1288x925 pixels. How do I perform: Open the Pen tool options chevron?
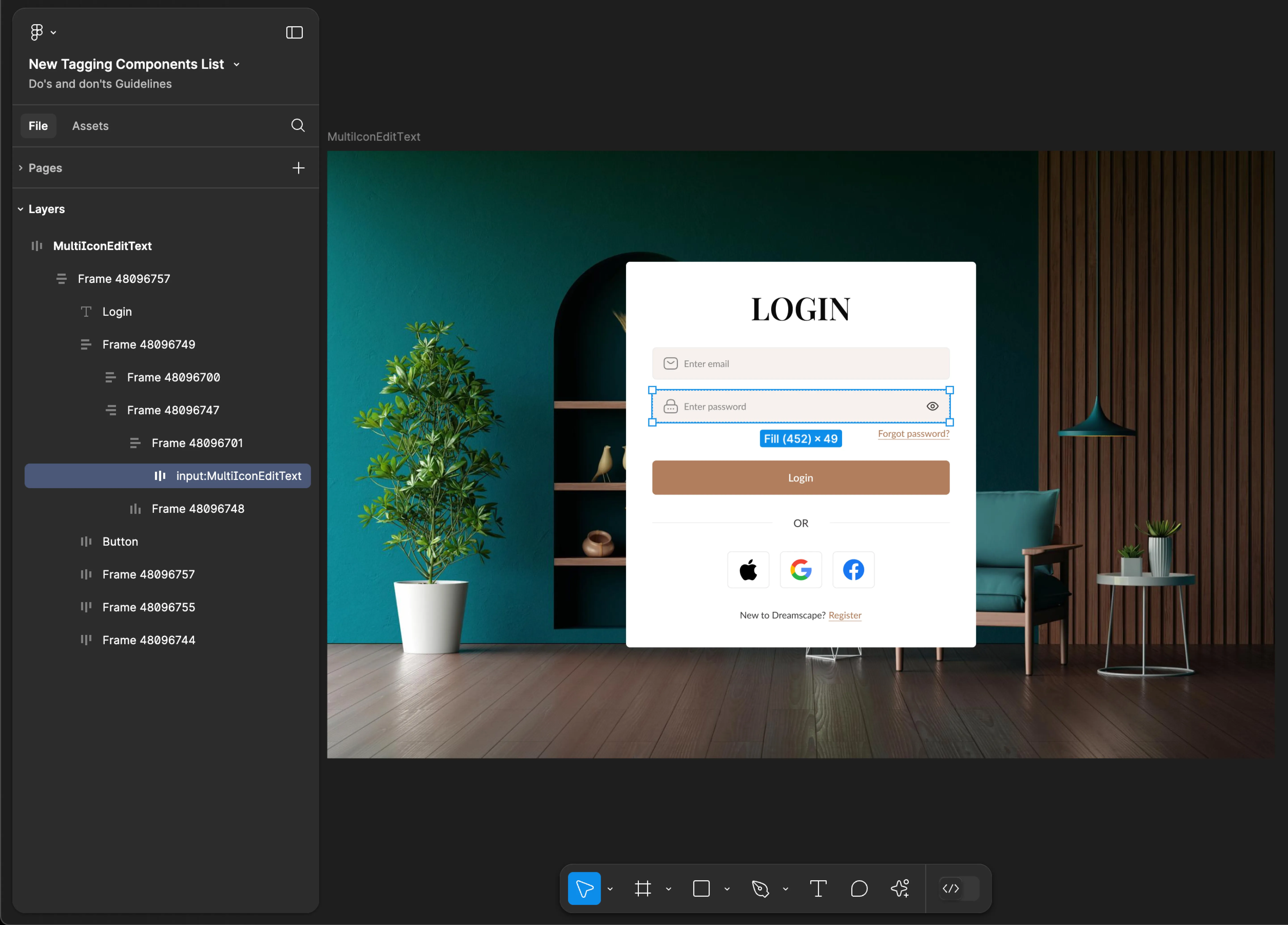(x=785, y=889)
